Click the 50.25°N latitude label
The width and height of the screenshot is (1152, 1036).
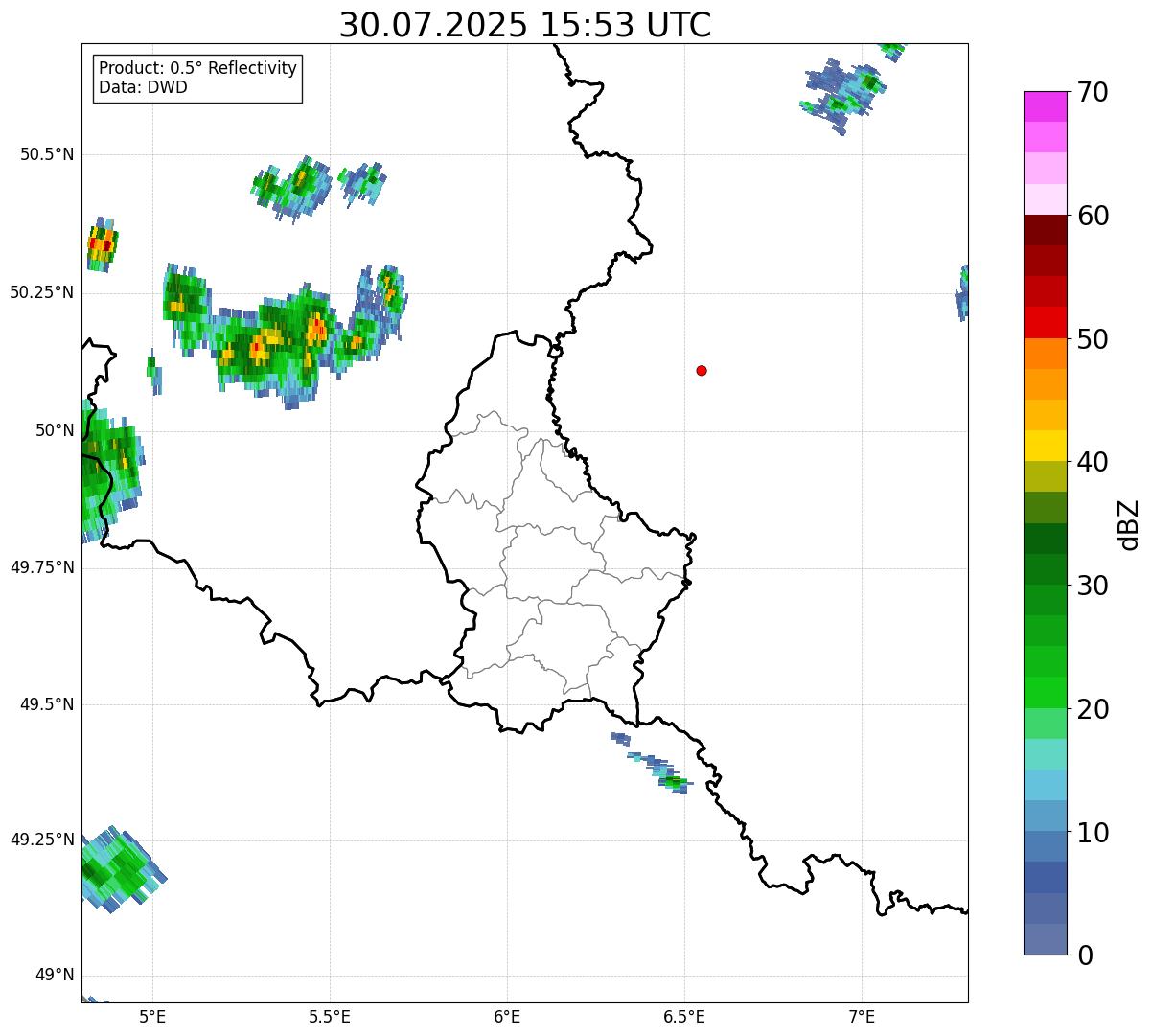pos(41,292)
